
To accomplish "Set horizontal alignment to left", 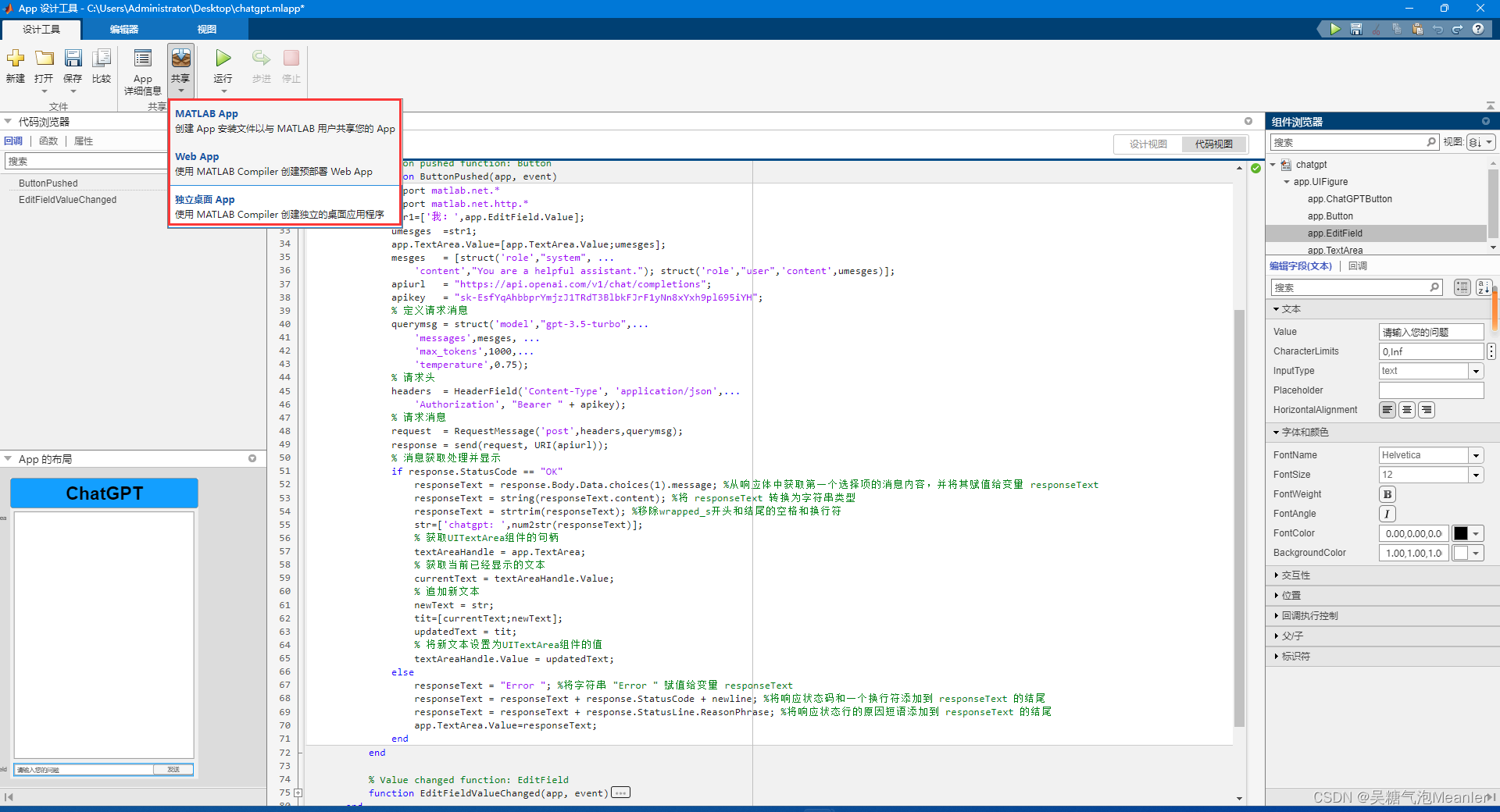I will (x=1387, y=410).
